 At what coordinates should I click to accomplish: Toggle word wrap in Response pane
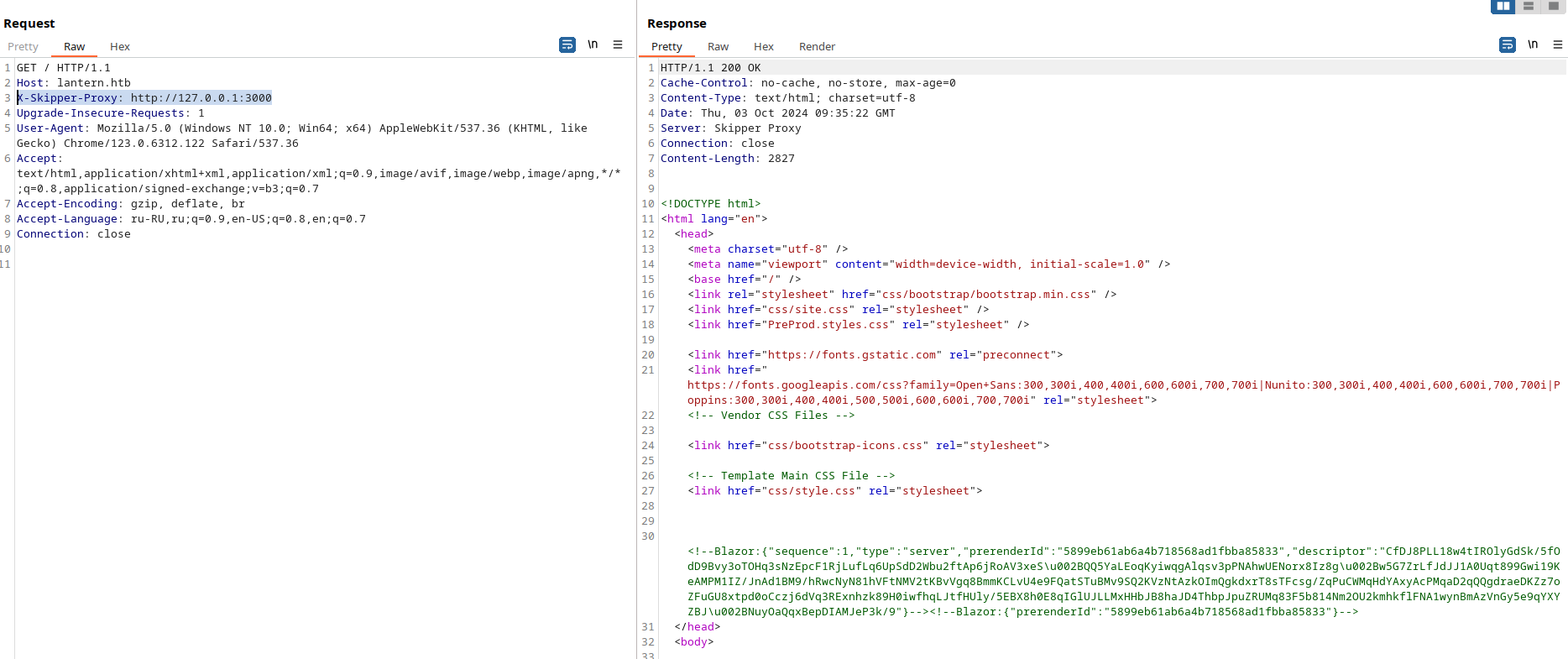[1508, 44]
